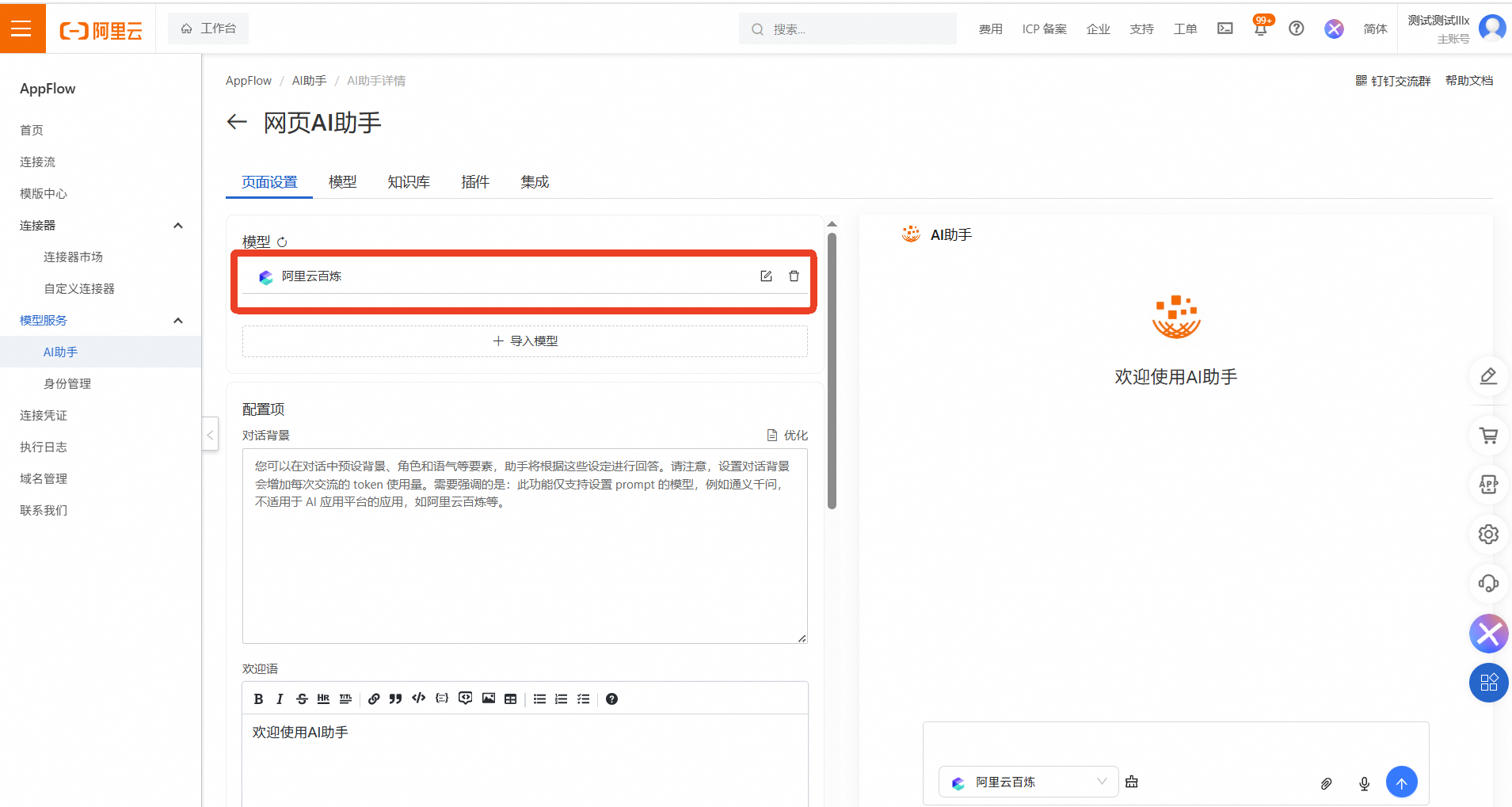
Task: Insert a title heading in welcome editor
Action: 345,699
